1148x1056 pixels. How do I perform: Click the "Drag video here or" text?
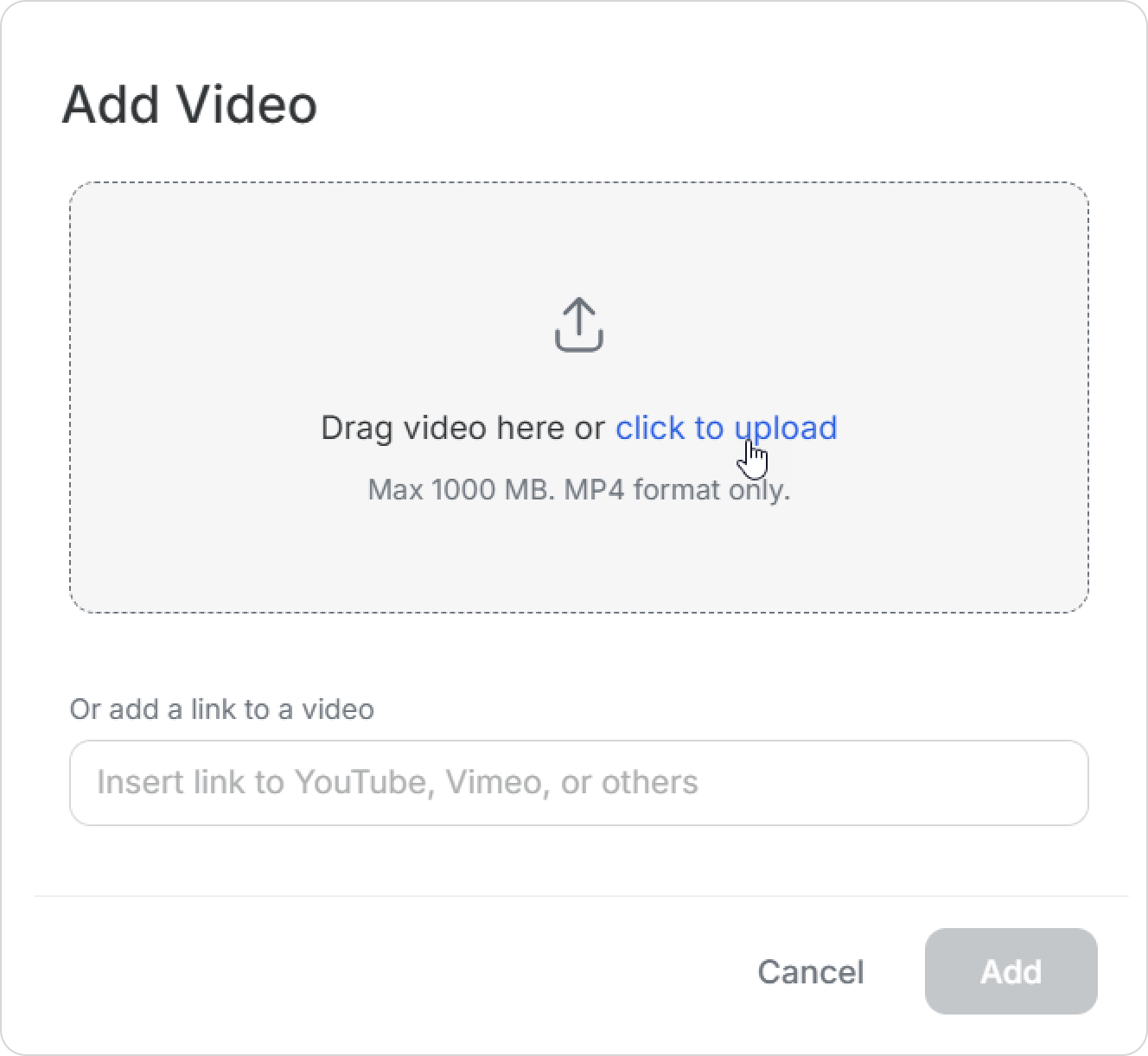point(462,428)
